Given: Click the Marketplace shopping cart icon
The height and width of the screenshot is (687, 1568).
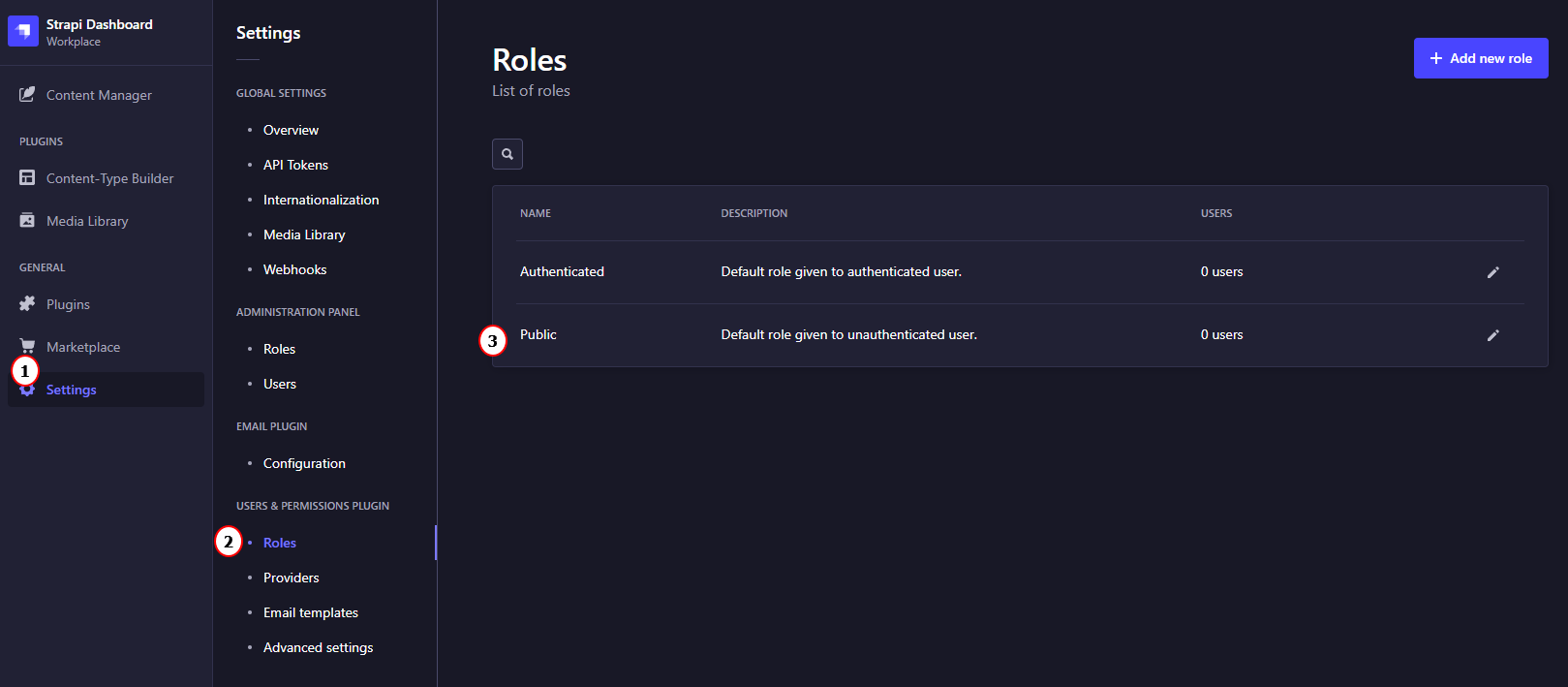Looking at the screenshot, I should (27, 346).
